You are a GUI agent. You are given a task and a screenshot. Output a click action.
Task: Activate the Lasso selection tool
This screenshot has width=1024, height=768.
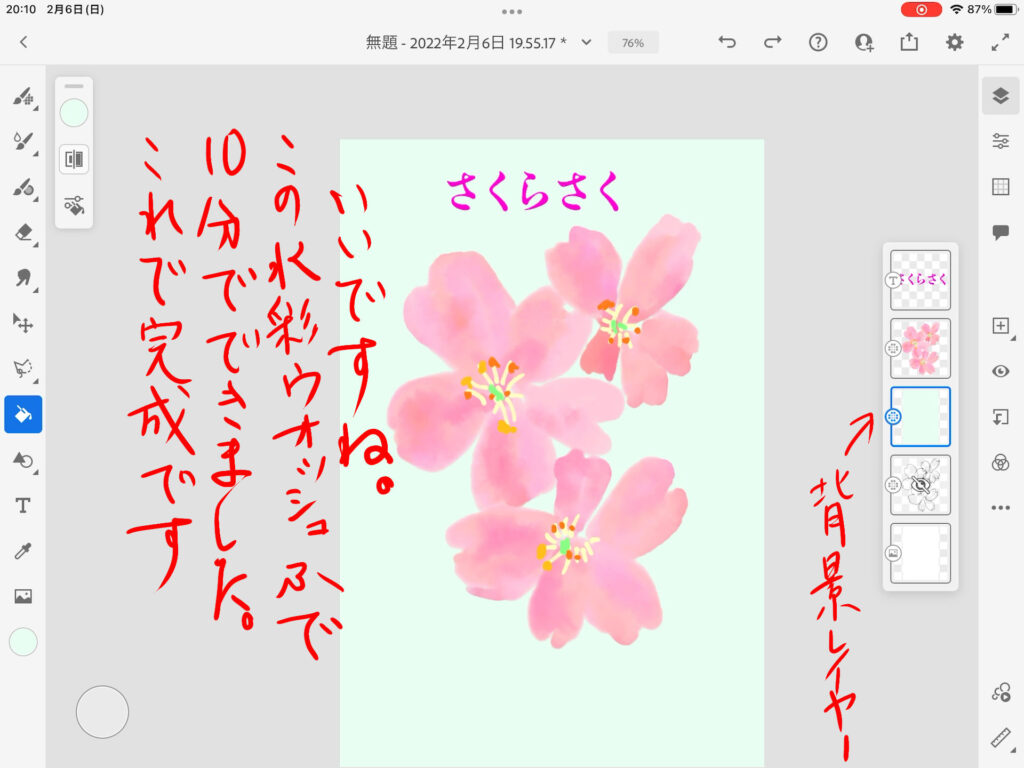pyautogui.click(x=22, y=368)
